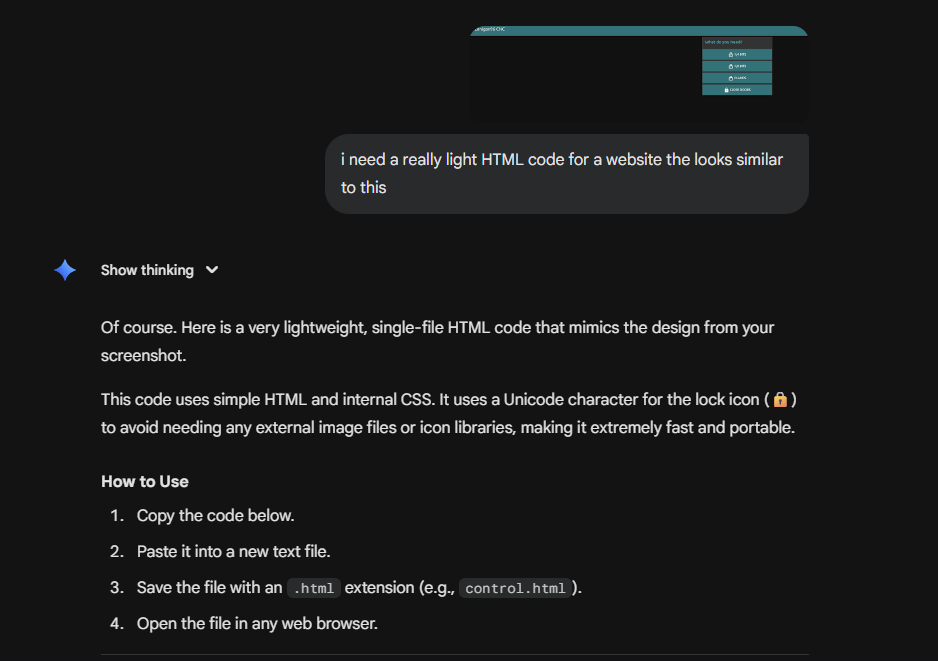Viewport: 938px width, 661px height.
Task: Click "what do you need?" panel header in image
Action: point(737,42)
